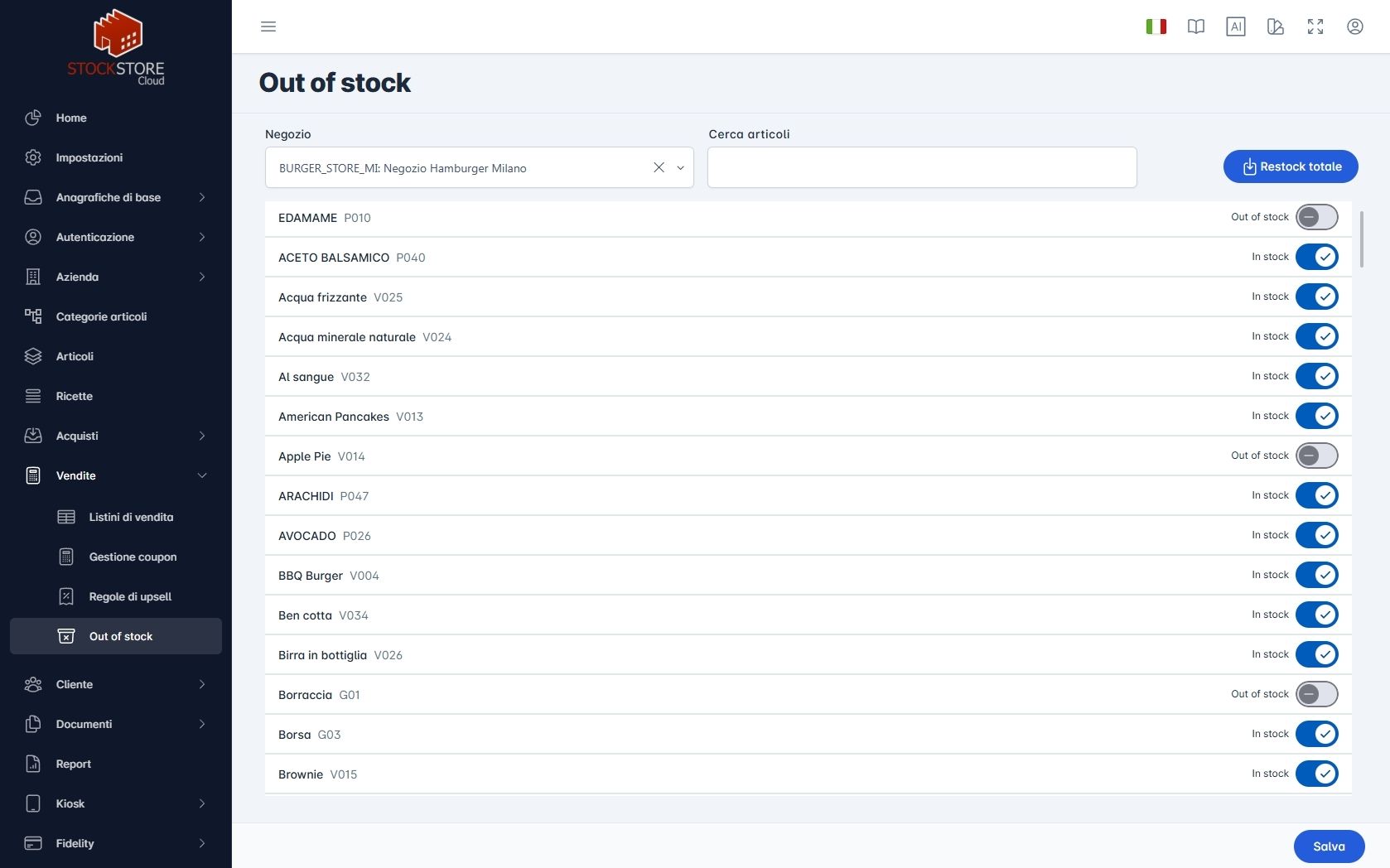Click the AI assistant icon
1390x868 pixels.
[1236, 27]
